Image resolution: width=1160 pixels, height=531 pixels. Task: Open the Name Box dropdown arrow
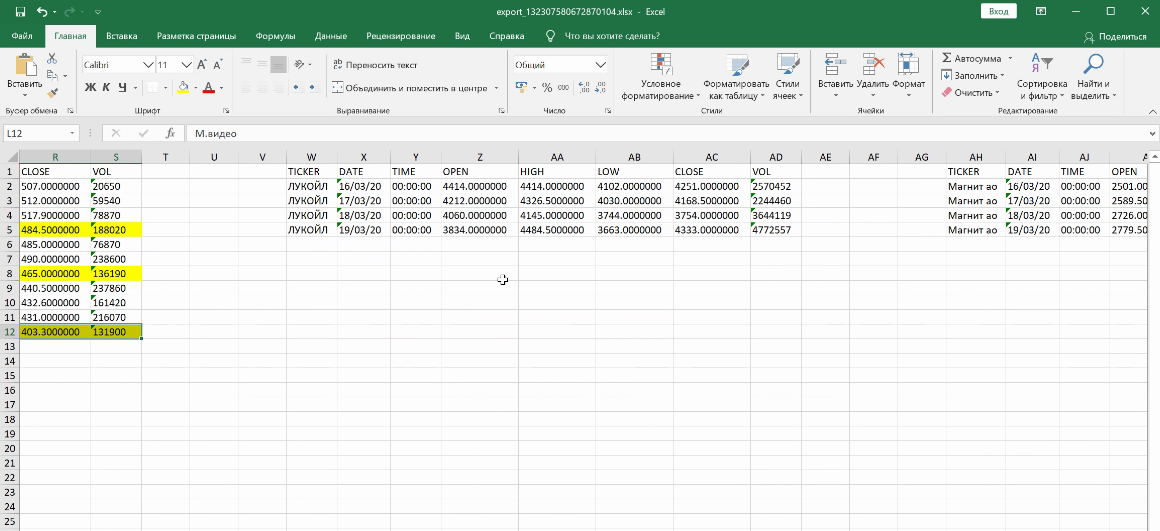(x=73, y=133)
